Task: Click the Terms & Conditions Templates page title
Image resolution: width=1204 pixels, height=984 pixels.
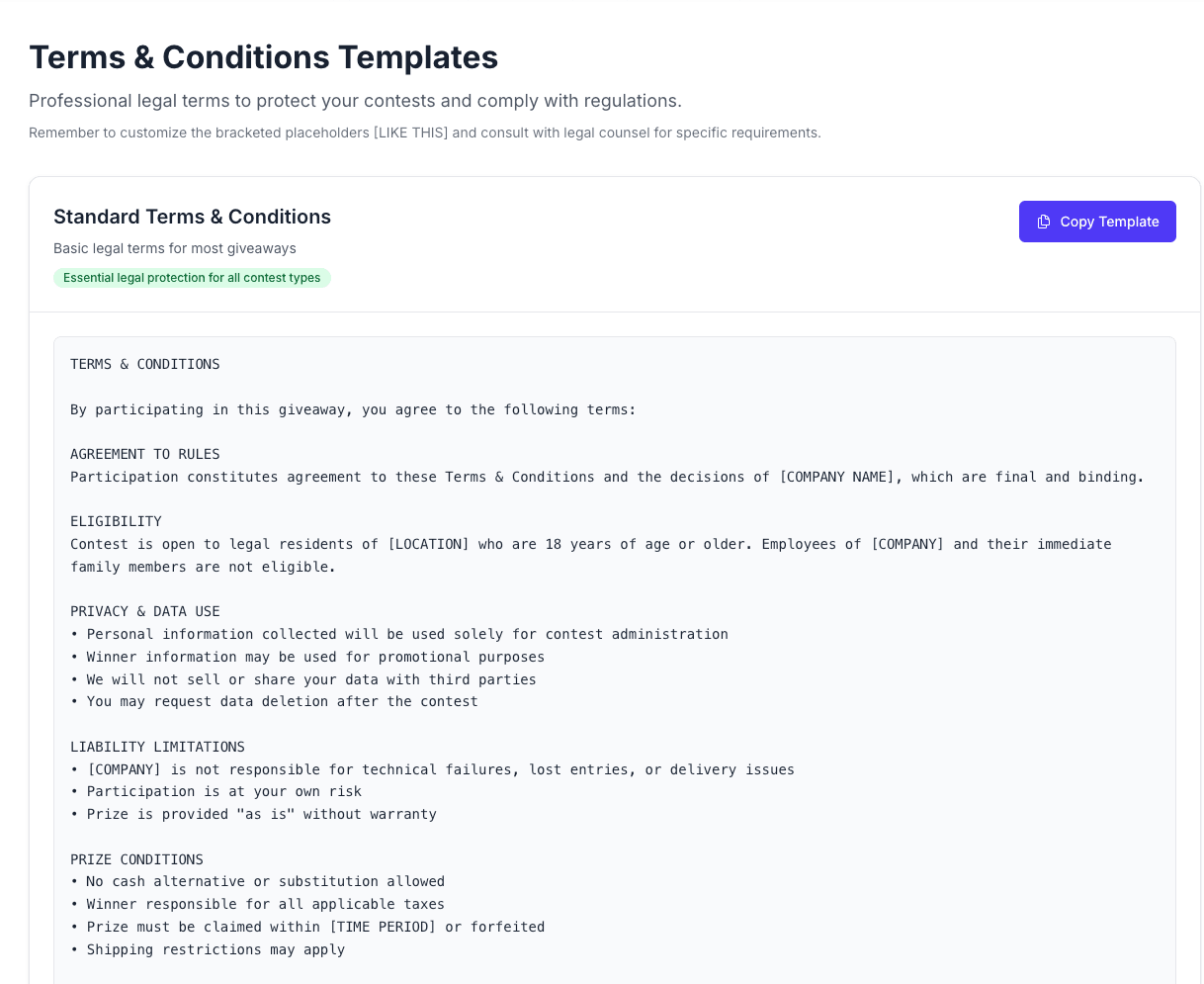Action: [x=263, y=57]
